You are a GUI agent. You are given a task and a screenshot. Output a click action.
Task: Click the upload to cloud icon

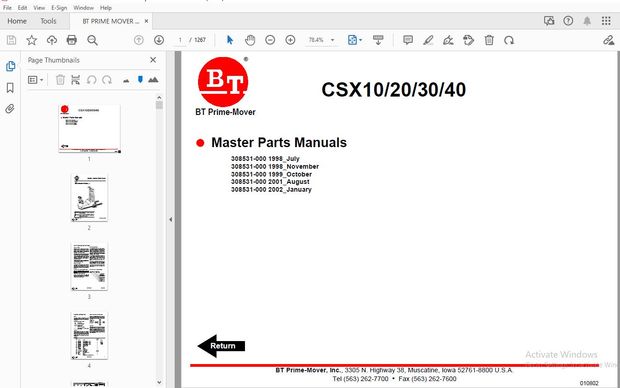coord(52,40)
